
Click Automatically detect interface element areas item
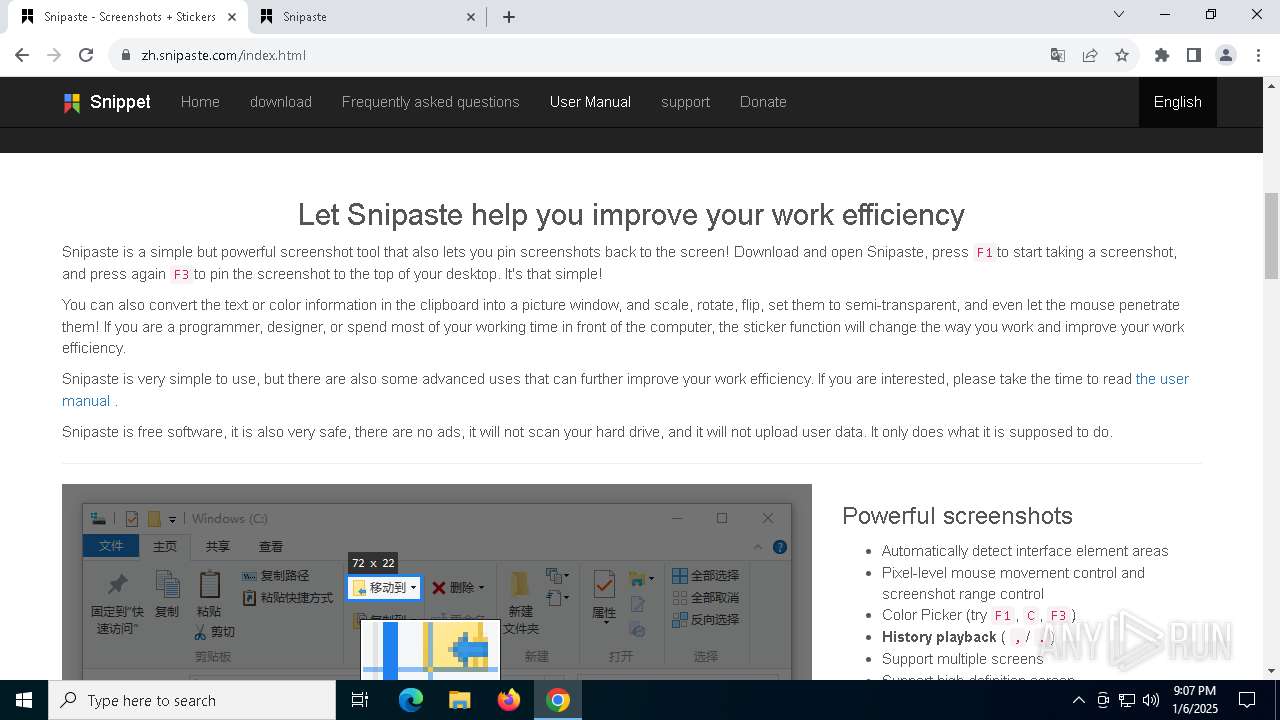click(x=1025, y=551)
